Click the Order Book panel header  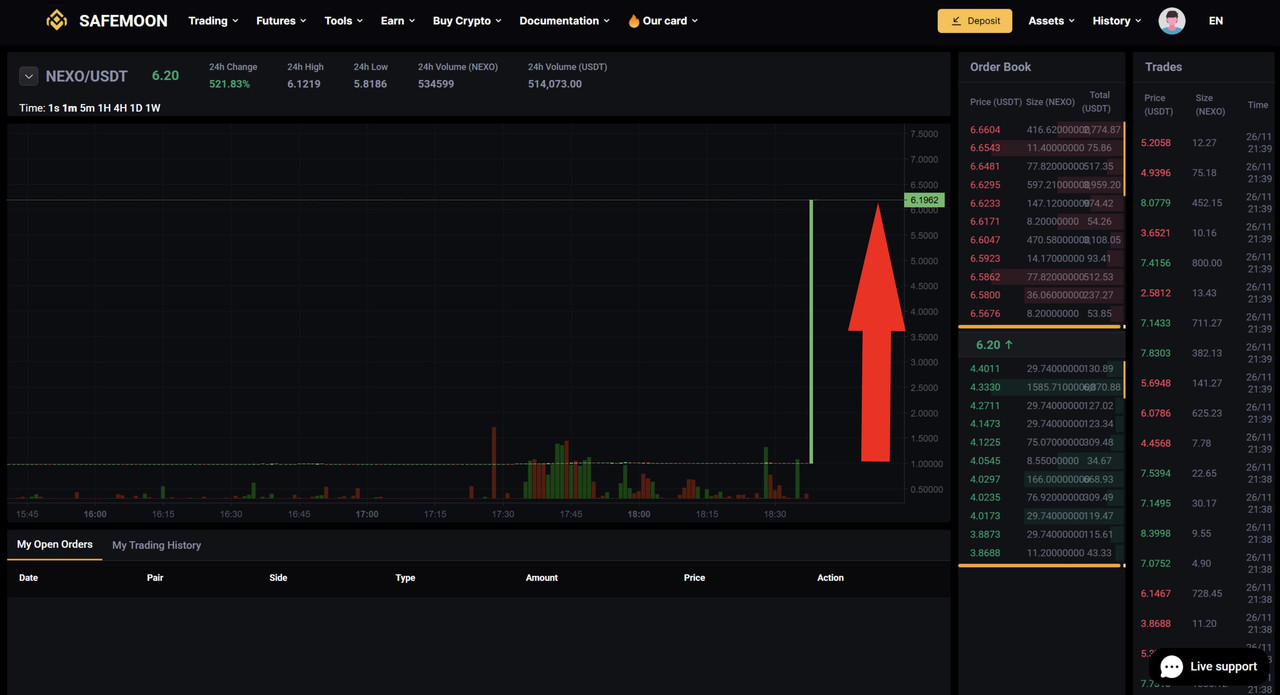click(x=1001, y=67)
